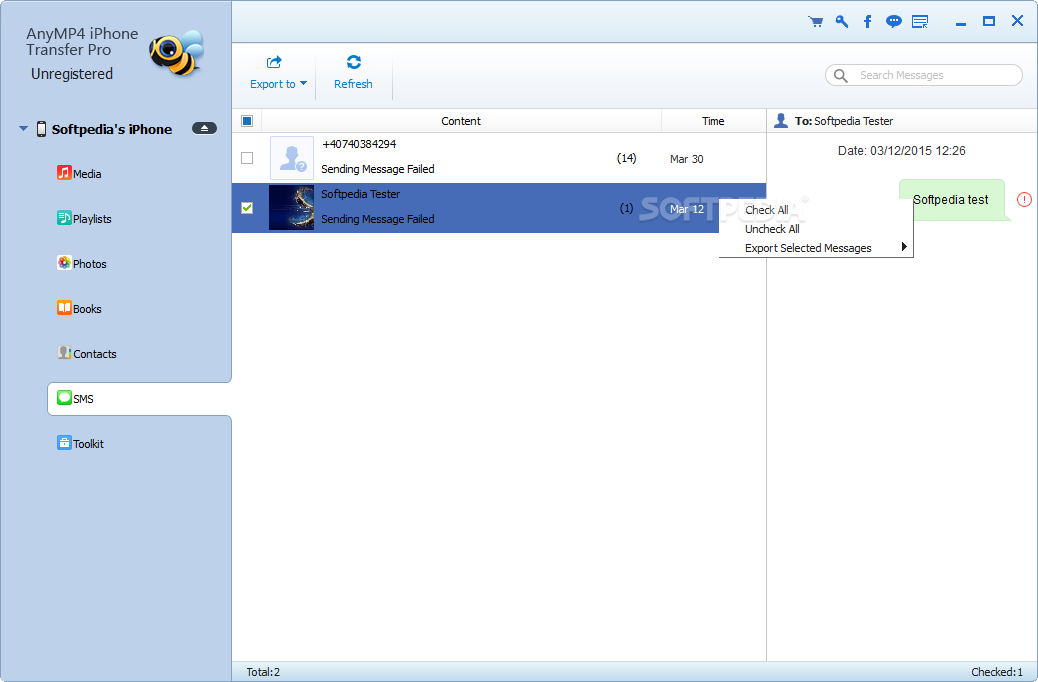
Task: Open the Facebook share icon
Action: click(867, 22)
